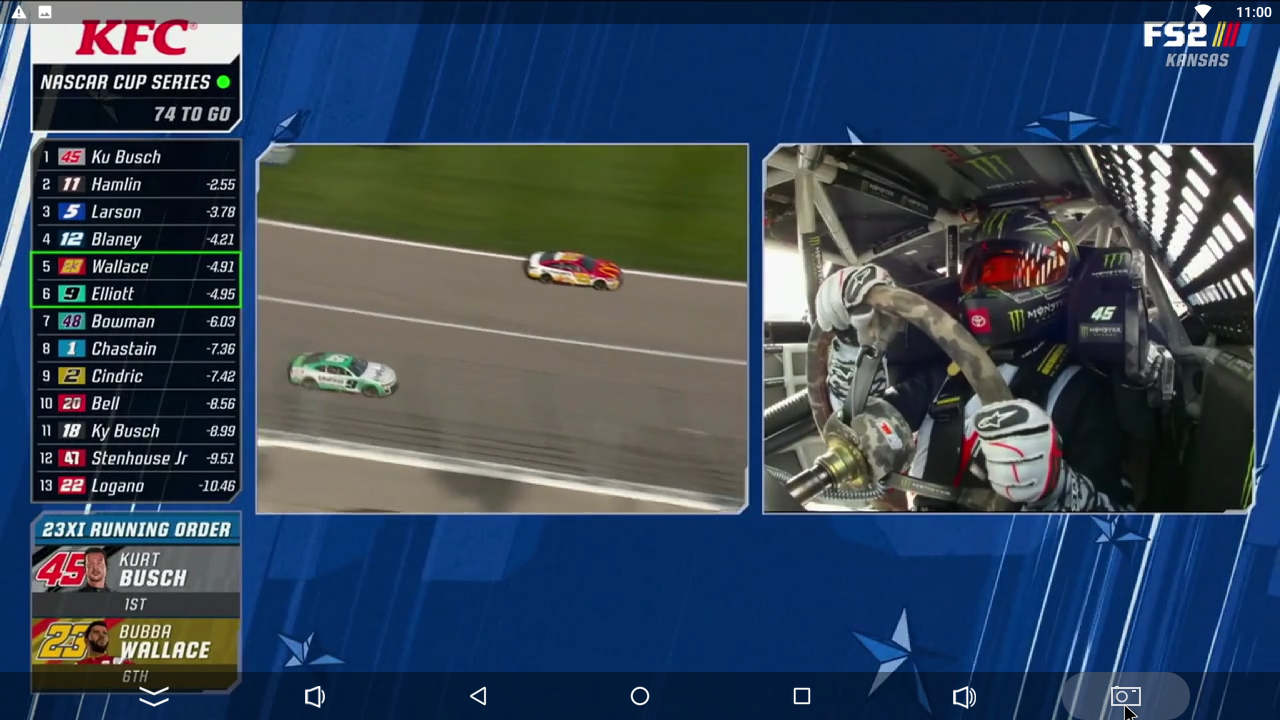
Task: Select the Larson leaderboard row
Action: (137, 212)
